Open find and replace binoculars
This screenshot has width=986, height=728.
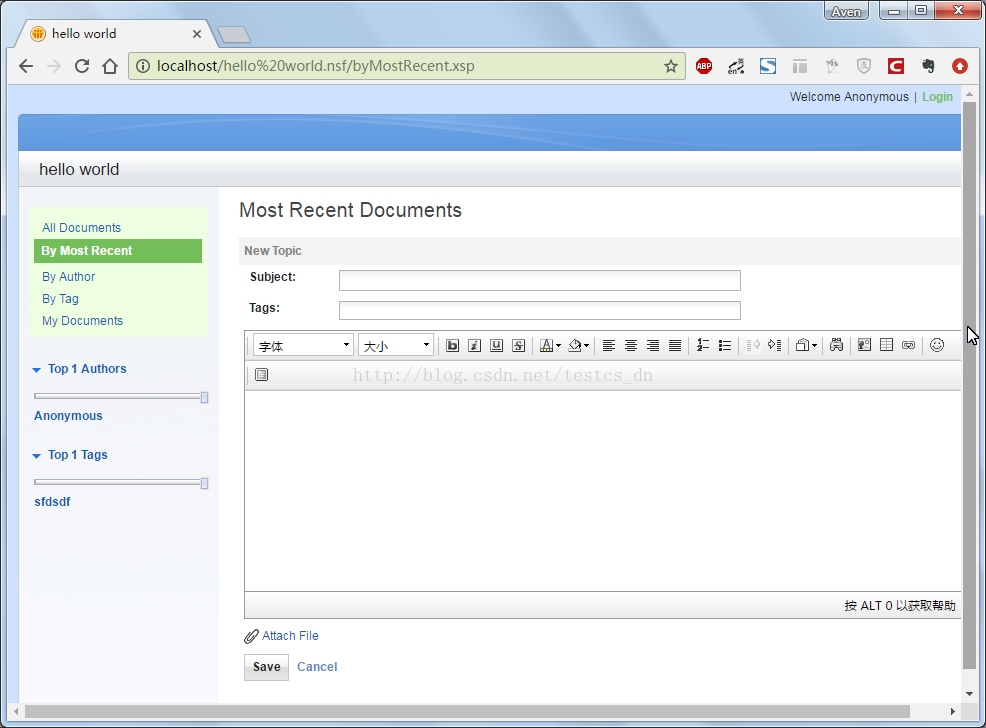836,345
